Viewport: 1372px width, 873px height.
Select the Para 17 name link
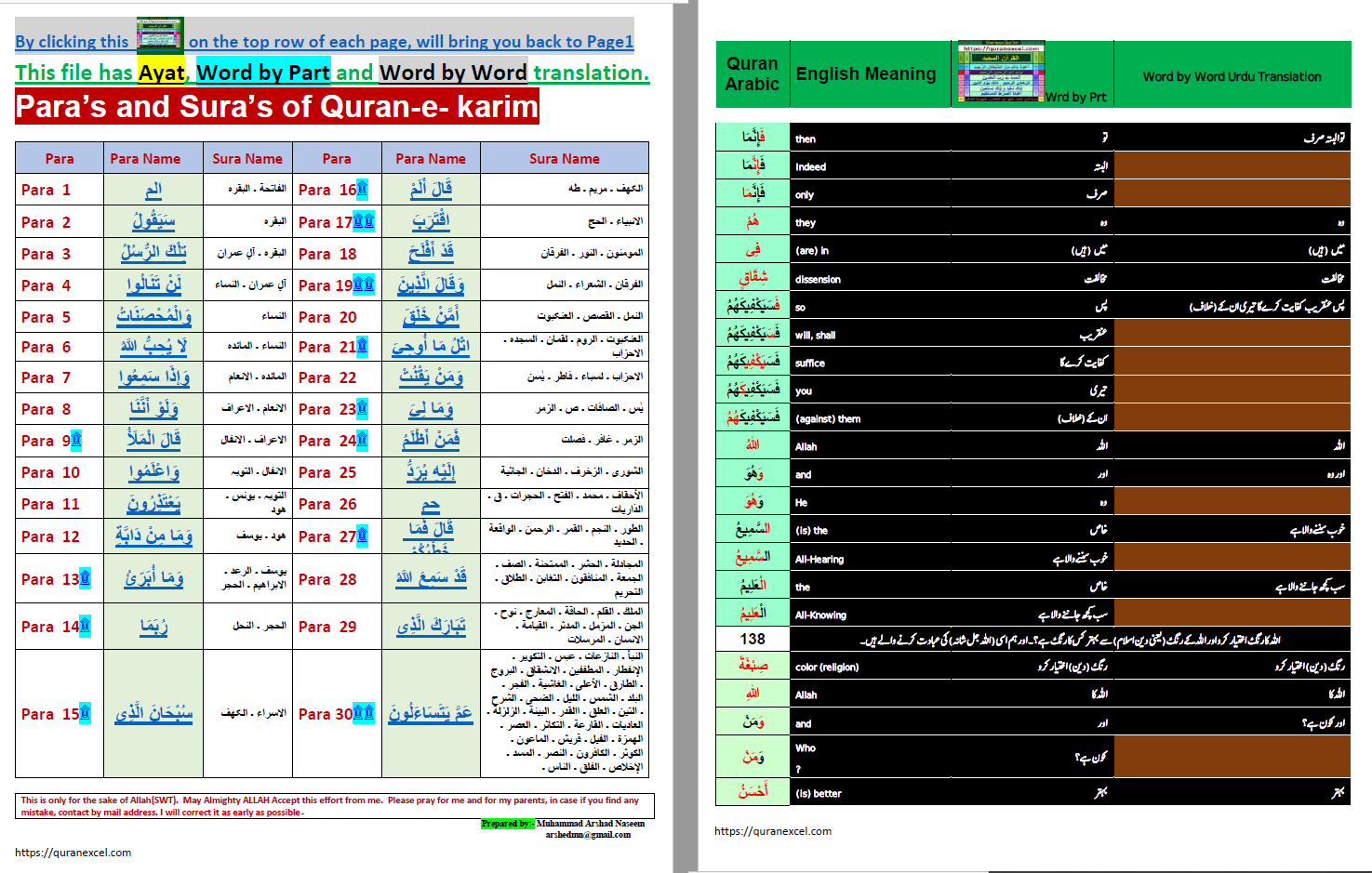point(431,221)
